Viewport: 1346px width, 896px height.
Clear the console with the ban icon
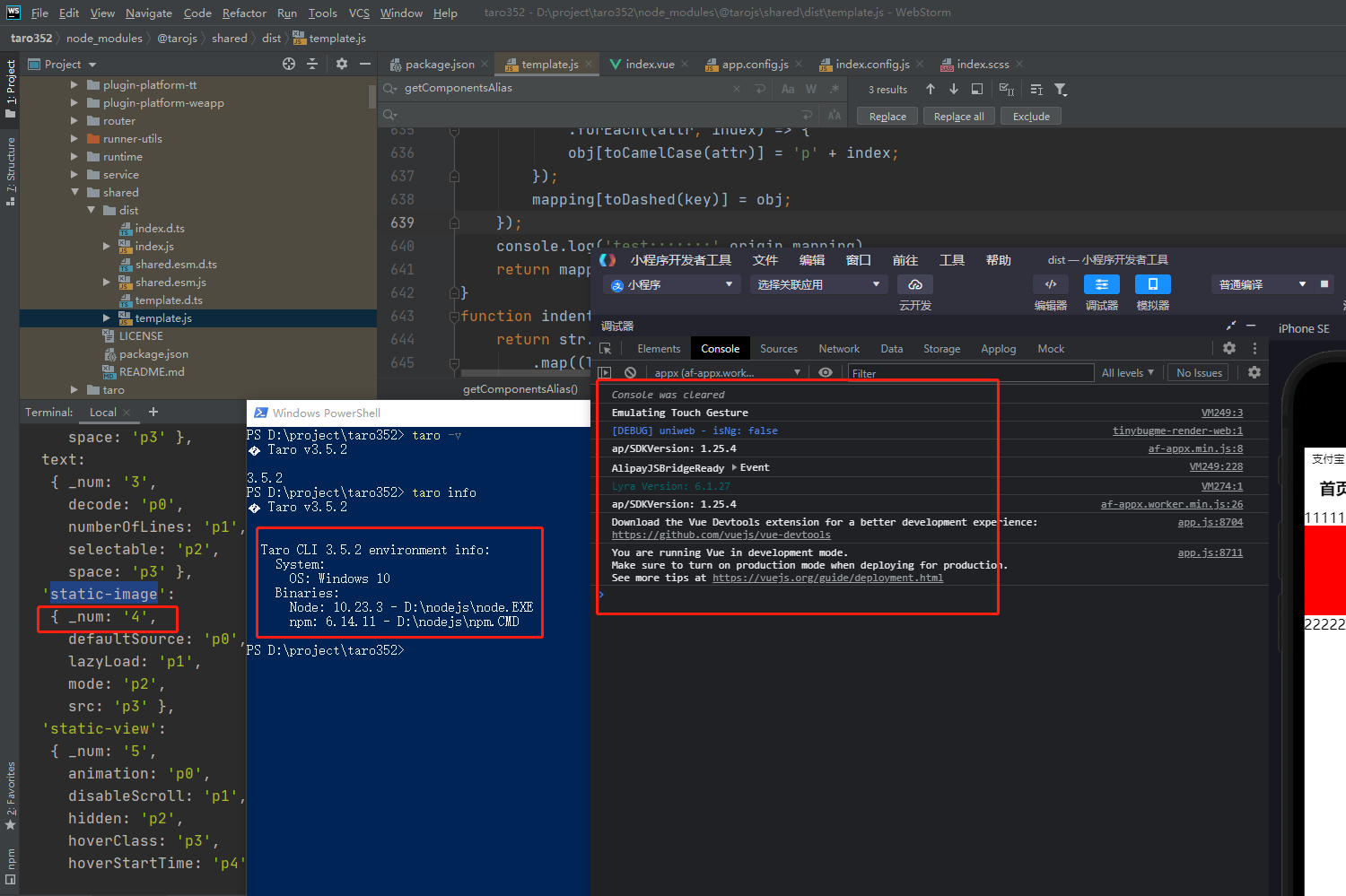pos(630,372)
